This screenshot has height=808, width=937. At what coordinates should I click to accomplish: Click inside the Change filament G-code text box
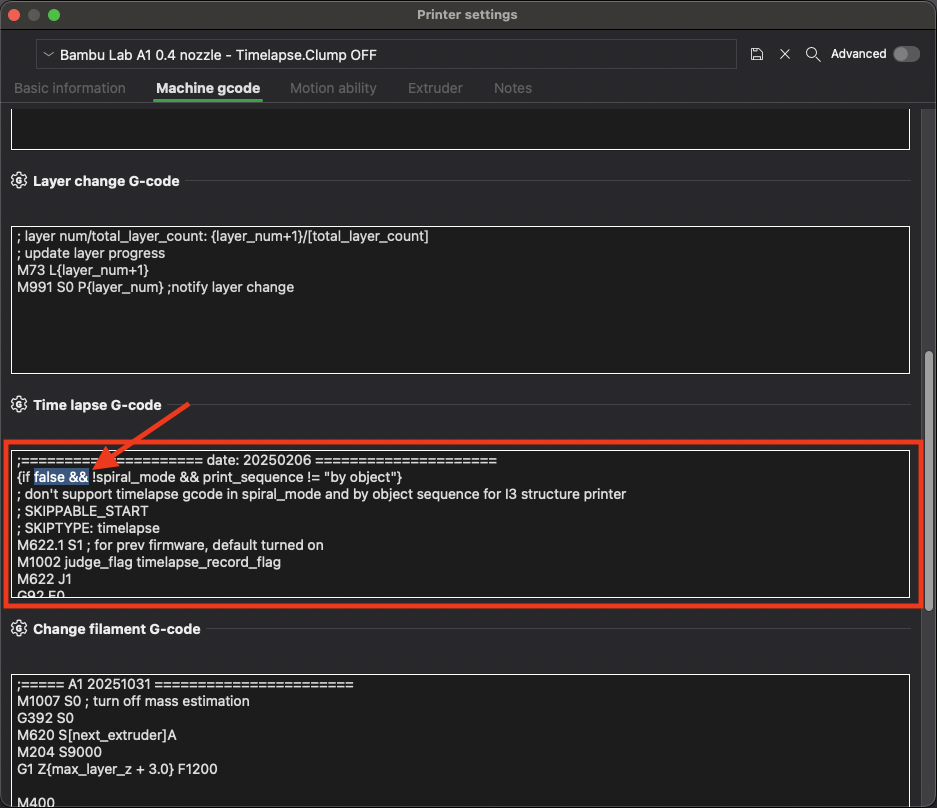click(460, 741)
